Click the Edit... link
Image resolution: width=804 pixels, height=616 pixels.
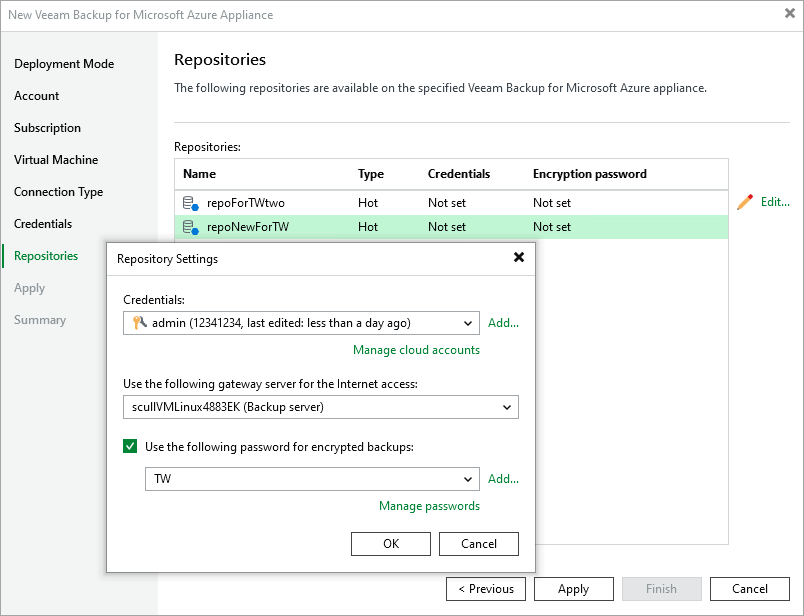coord(775,202)
